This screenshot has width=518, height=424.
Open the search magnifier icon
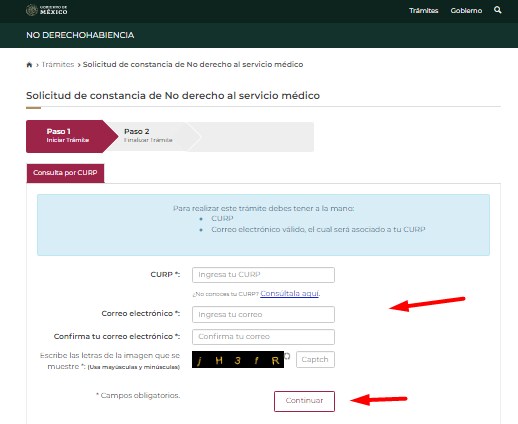(x=497, y=10)
